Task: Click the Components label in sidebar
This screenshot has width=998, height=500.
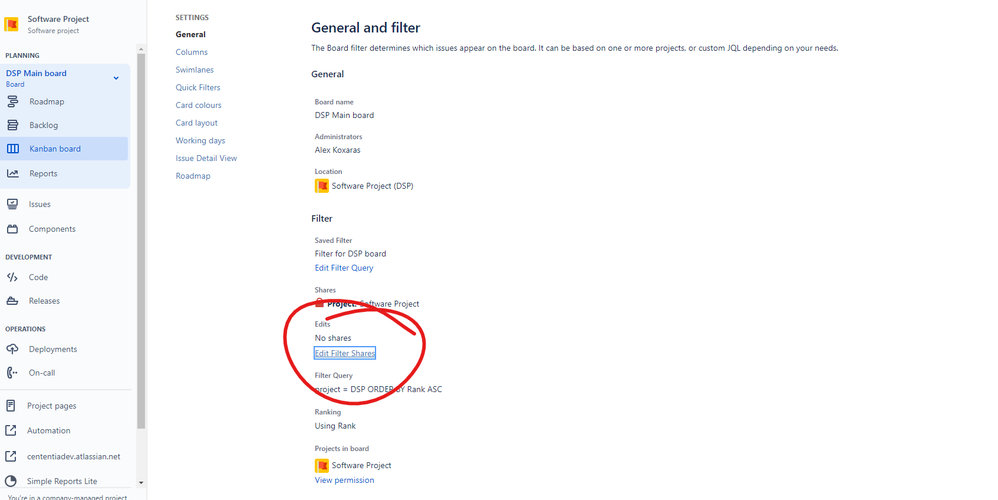Action: [52, 229]
